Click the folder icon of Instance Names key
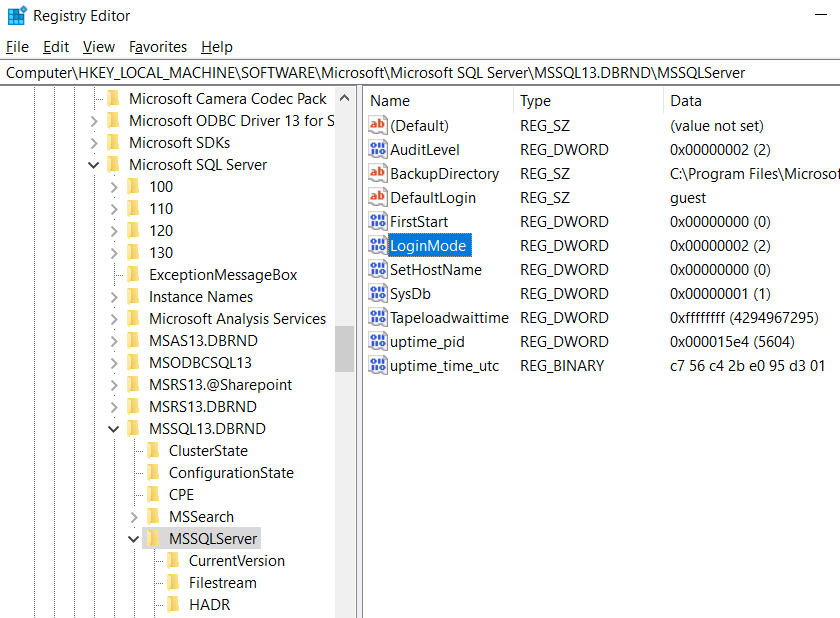 tap(133, 296)
